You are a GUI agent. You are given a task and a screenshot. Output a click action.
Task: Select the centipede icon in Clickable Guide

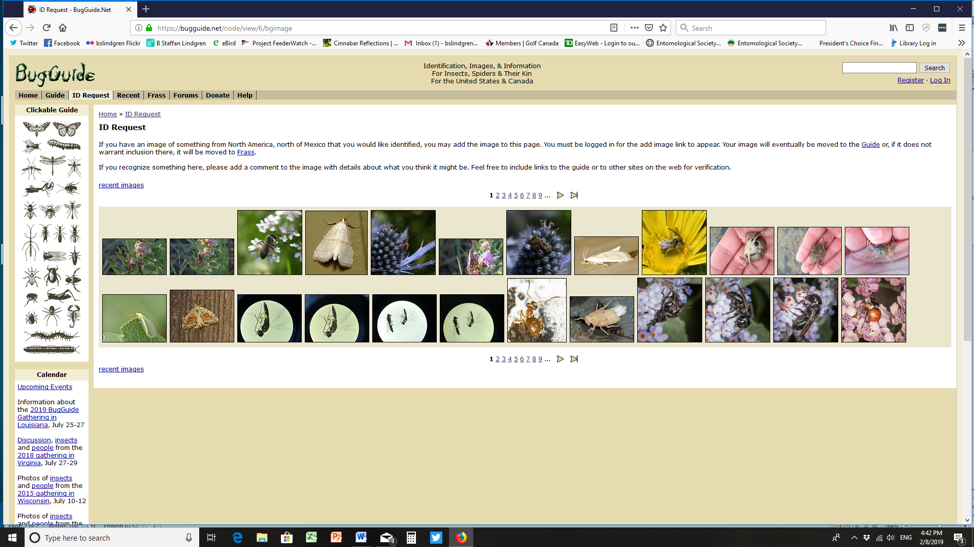tap(52, 336)
